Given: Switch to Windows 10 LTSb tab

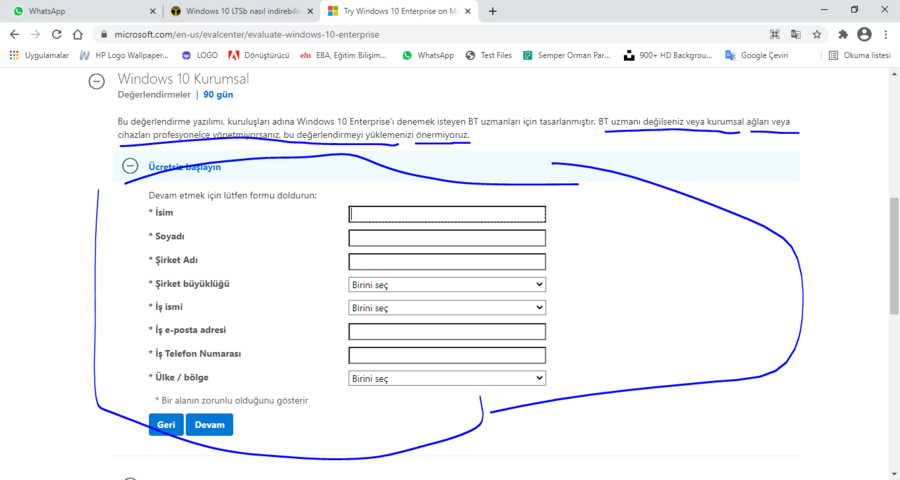Looking at the screenshot, I should coord(242,11).
